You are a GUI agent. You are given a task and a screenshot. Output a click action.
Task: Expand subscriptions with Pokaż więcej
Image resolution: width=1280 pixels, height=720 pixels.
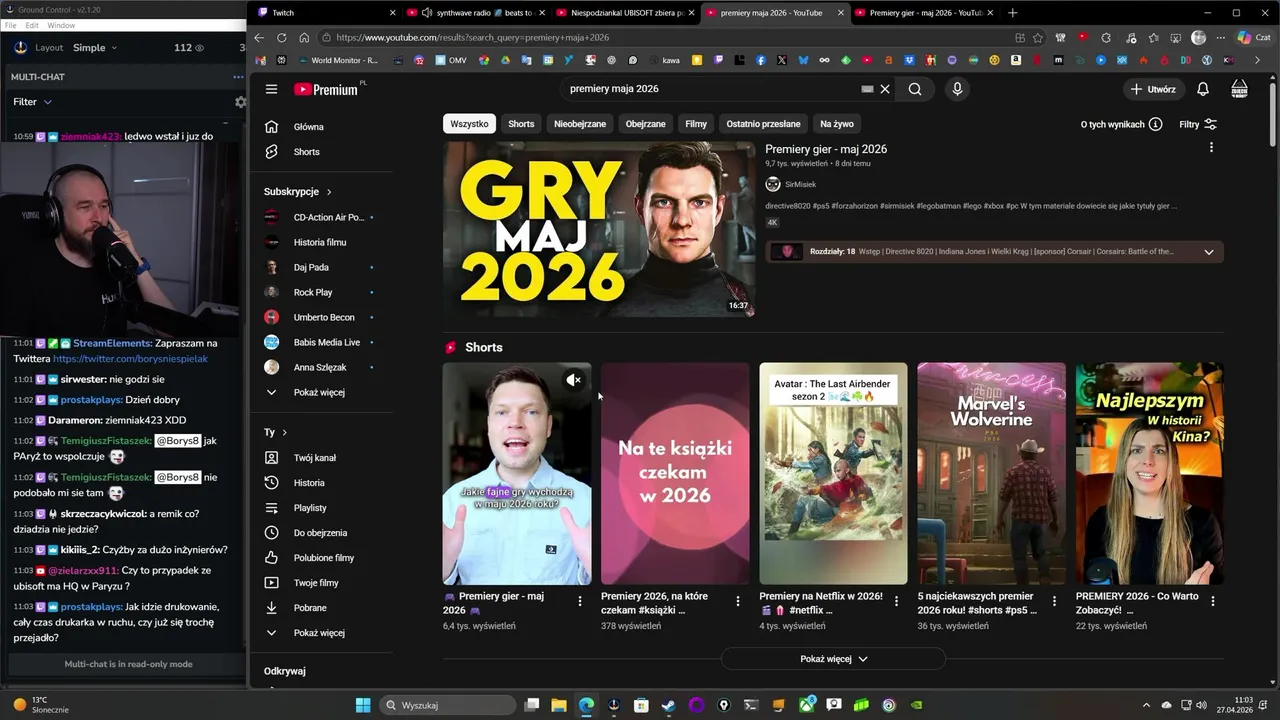point(319,393)
